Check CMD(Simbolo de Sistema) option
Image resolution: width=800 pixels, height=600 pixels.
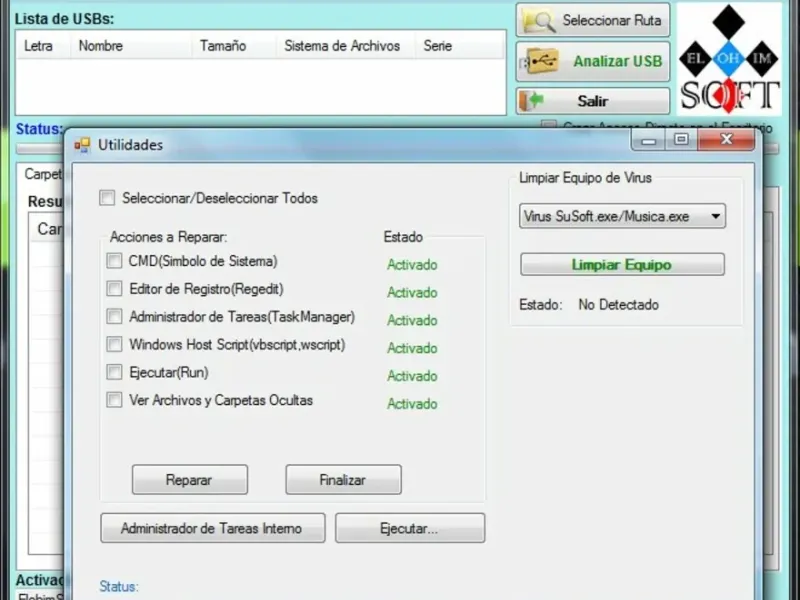114,261
